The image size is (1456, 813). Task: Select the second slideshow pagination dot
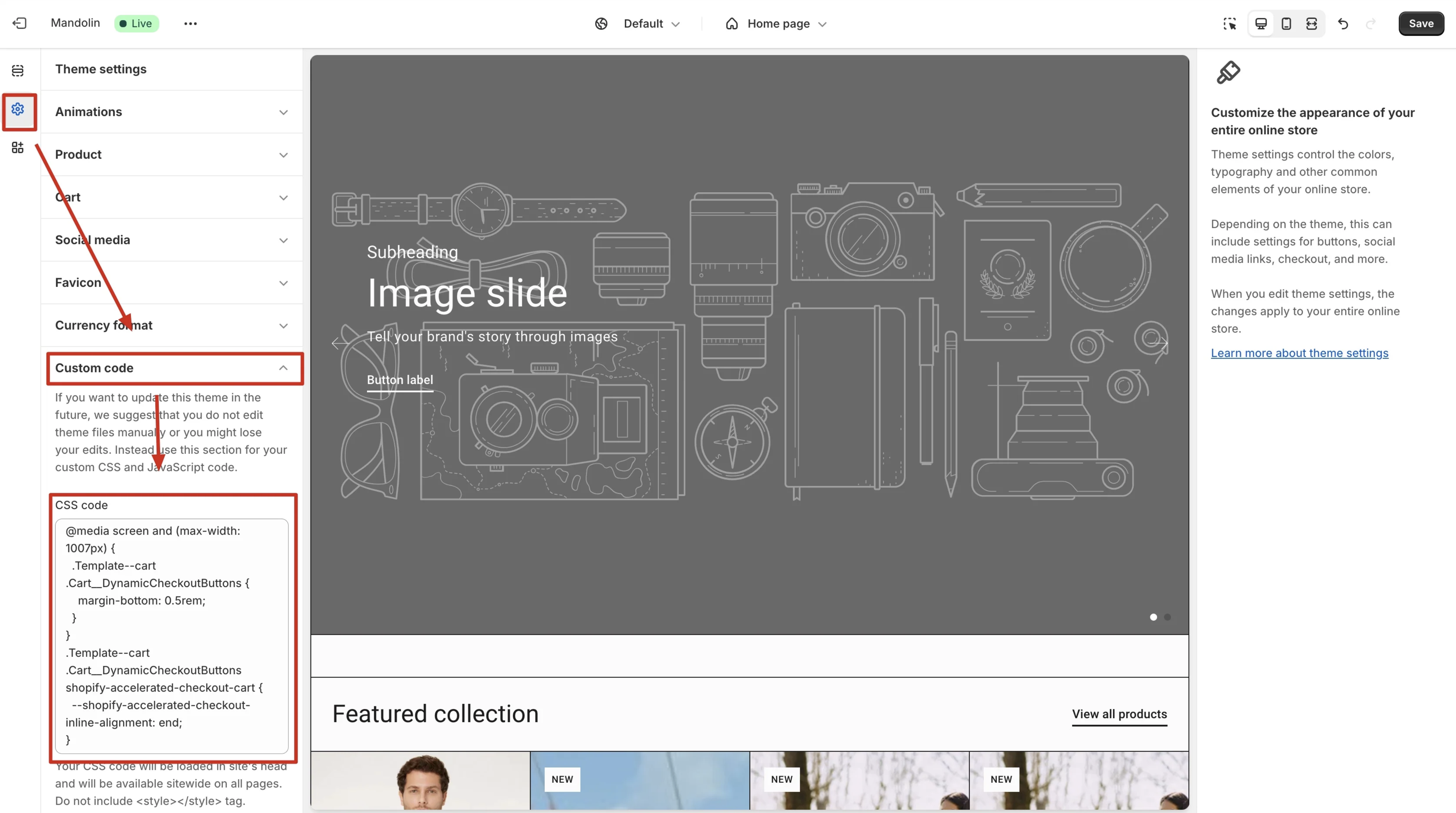tap(1167, 617)
